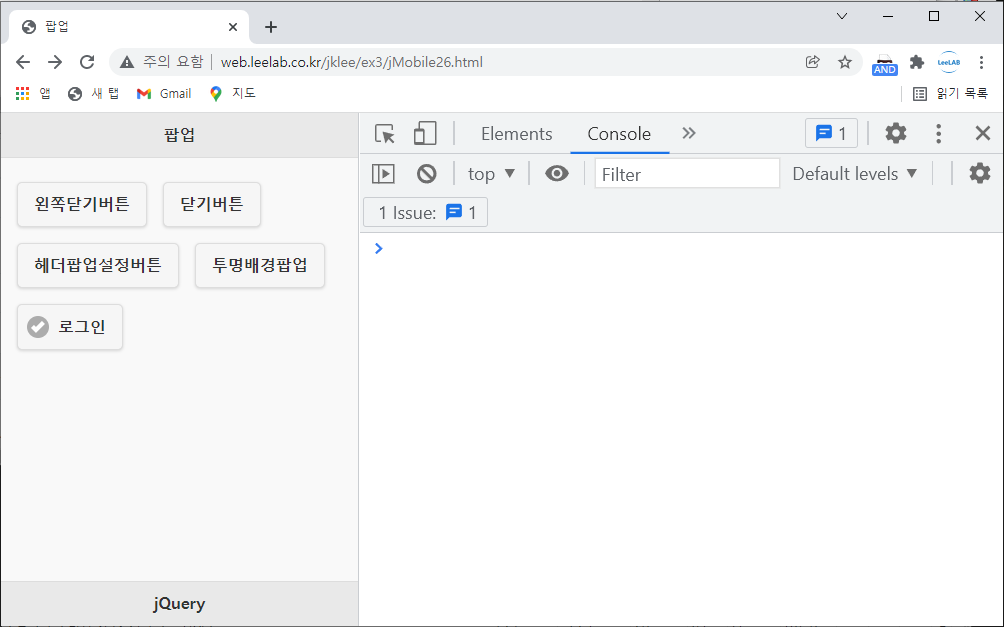Show the console sidebar icon
The height and width of the screenshot is (627, 1004).
pyautogui.click(x=384, y=174)
